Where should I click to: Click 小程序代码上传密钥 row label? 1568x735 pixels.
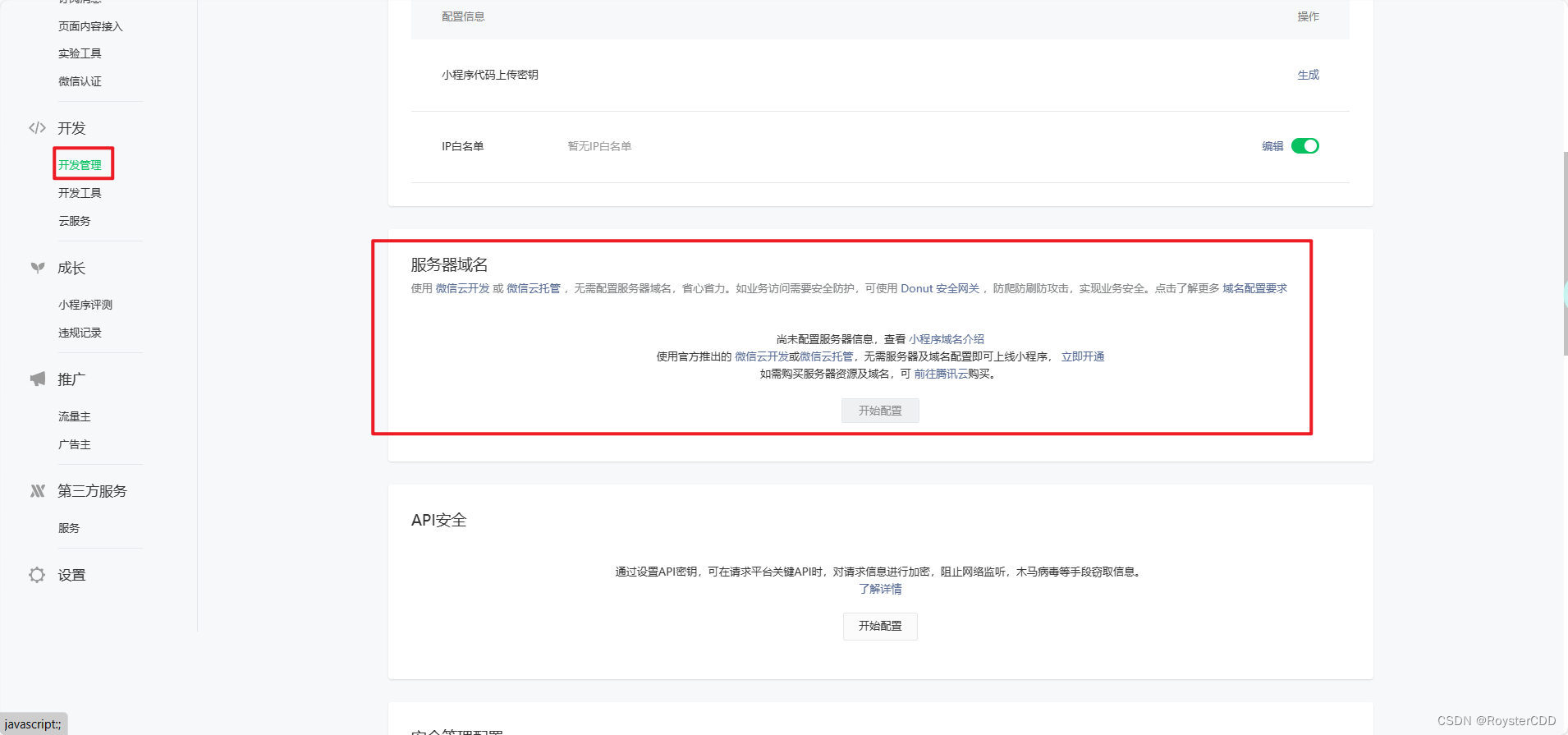[x=490, y=75]
